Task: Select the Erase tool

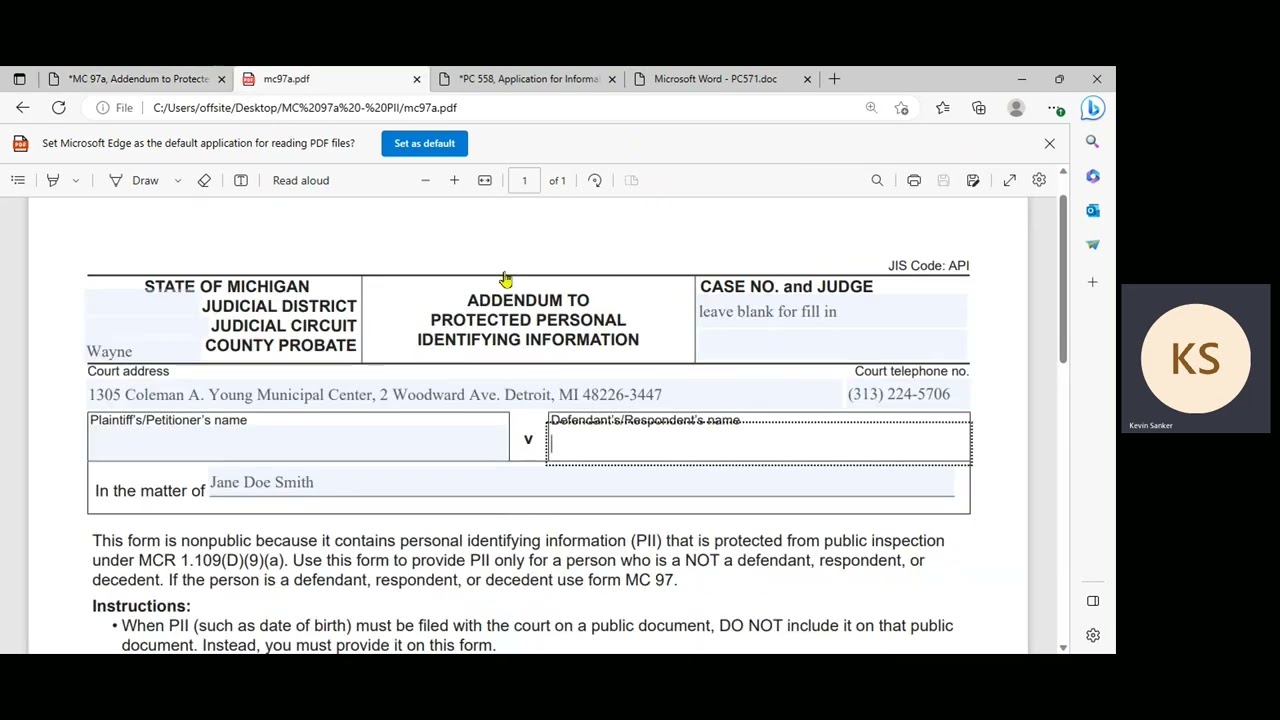Action: click(204, 181)
